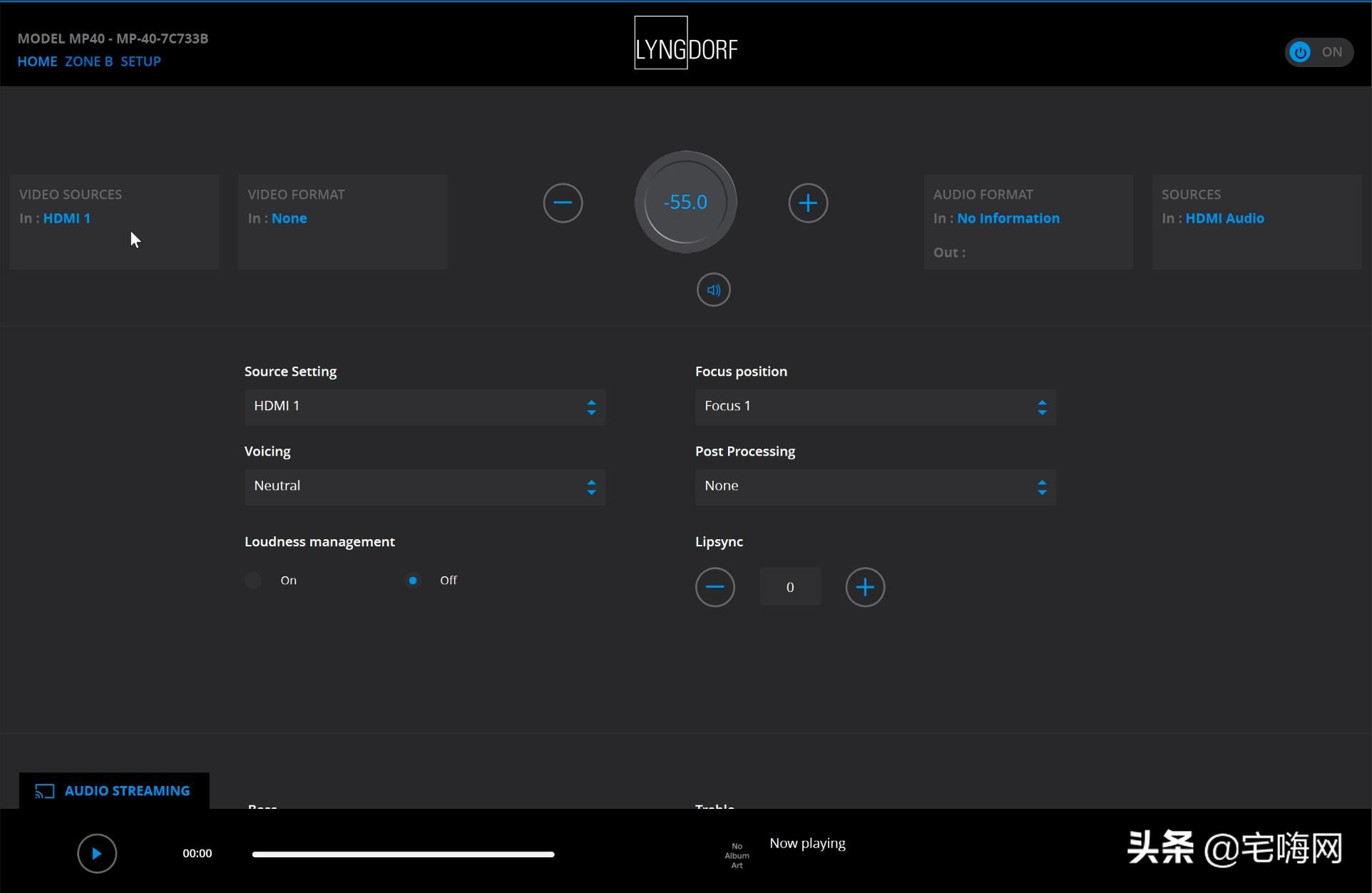The image size is (1372, 893).
Task: Click the Lyngdorf logo
Action: click(685, 43)
